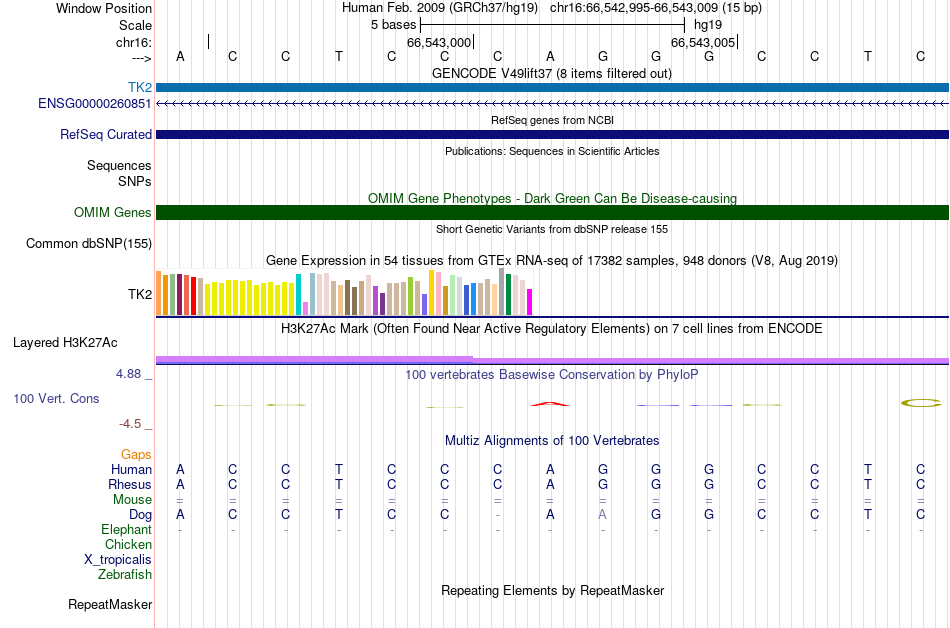
Task: Select the Sequences track label
Action: [x=119, y=165]
